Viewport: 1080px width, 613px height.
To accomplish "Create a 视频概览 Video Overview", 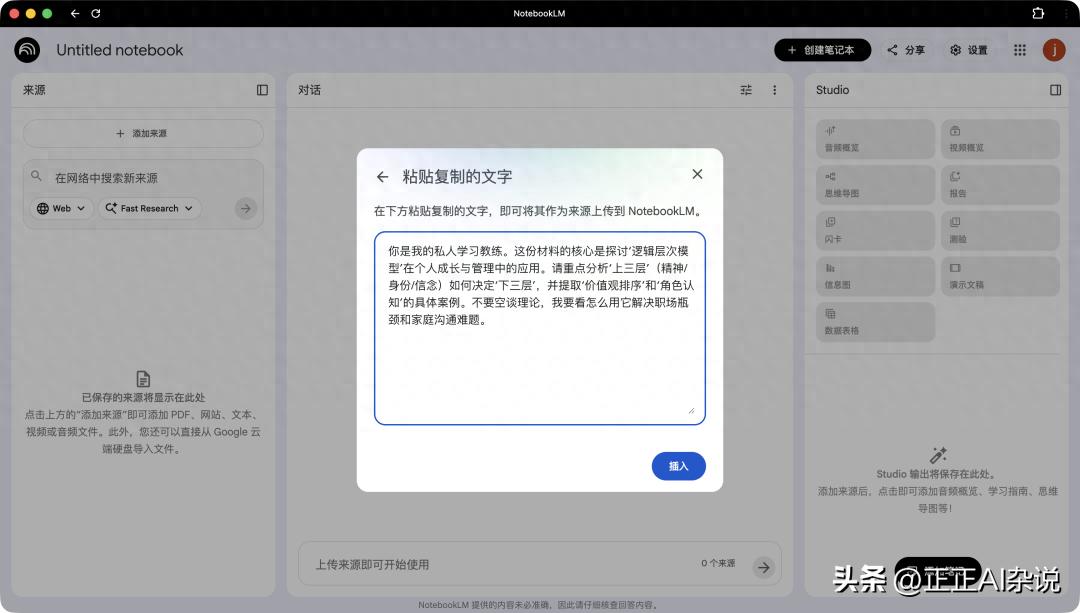I will (x=1000, y=138).
